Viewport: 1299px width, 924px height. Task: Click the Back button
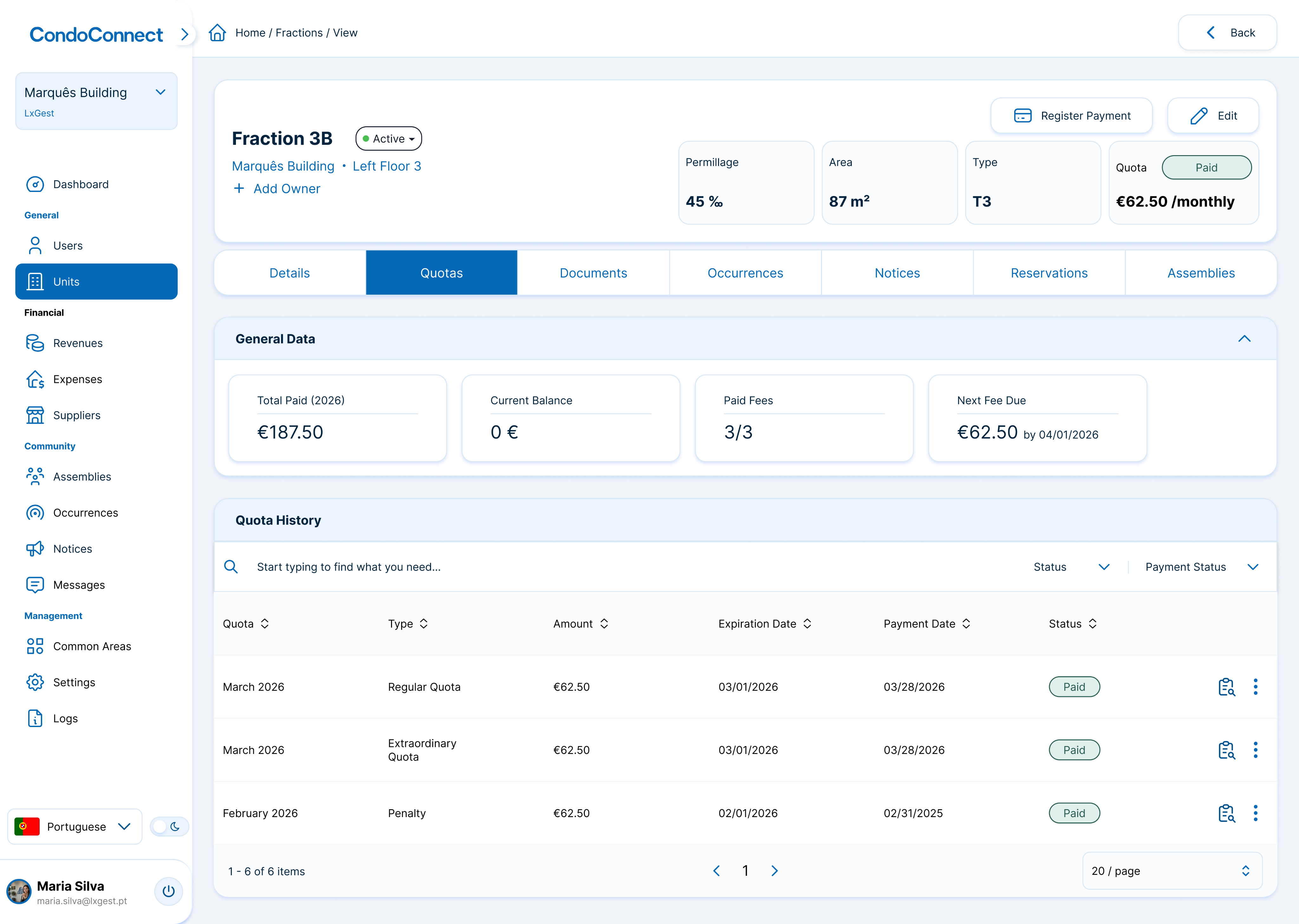pyautogui.click(x=1227, y=32)
